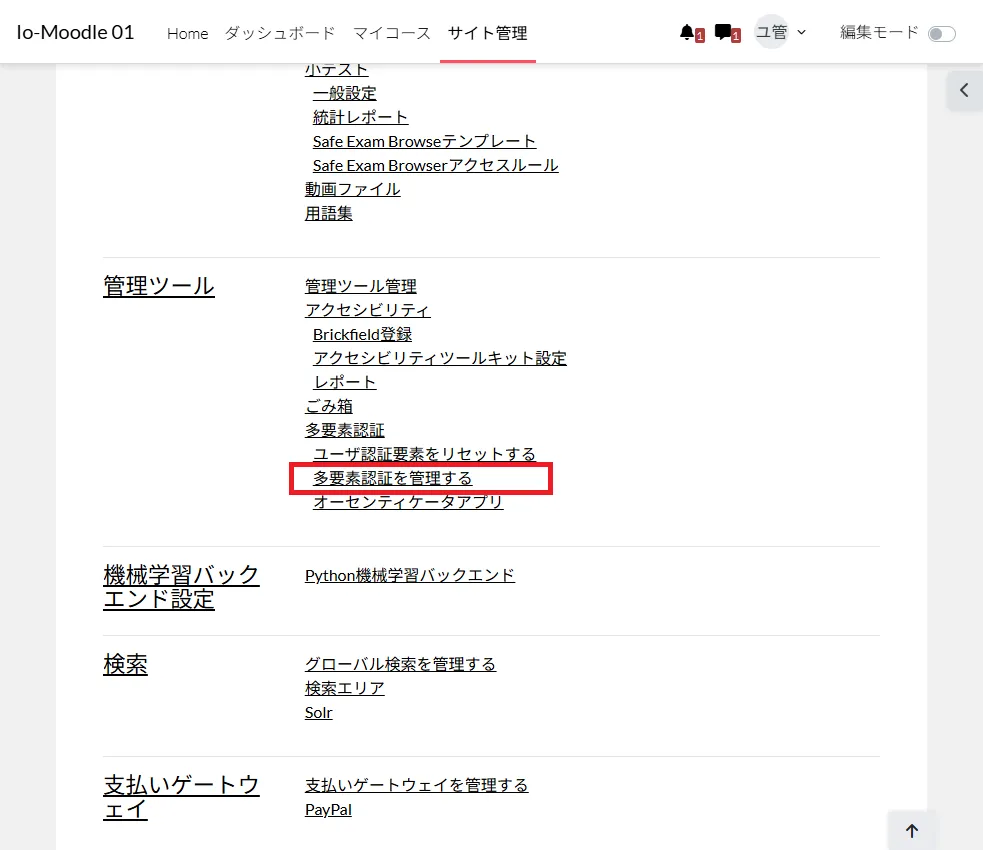Open ユーザ認証要素をリセットする link
Viewport: 983px width, 850px height.
coord(424,454)
